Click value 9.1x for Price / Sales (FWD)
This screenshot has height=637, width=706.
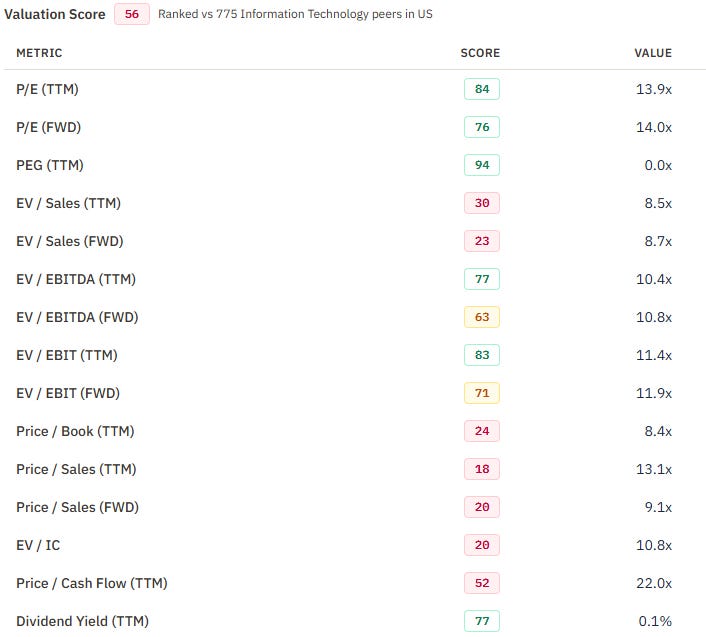point(658,507)
